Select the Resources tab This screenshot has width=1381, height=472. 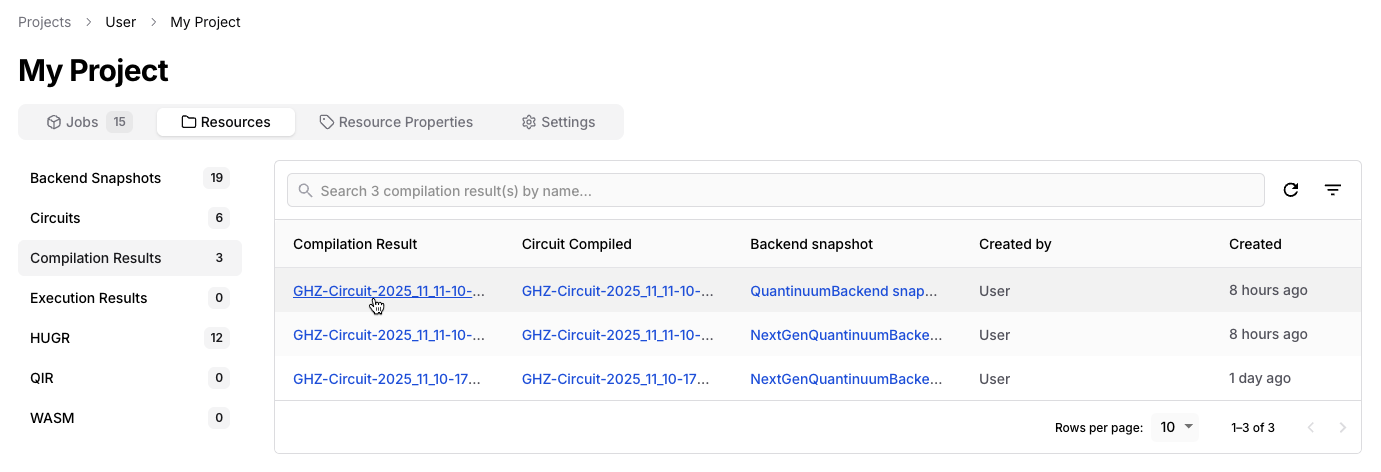coord(226,122)
